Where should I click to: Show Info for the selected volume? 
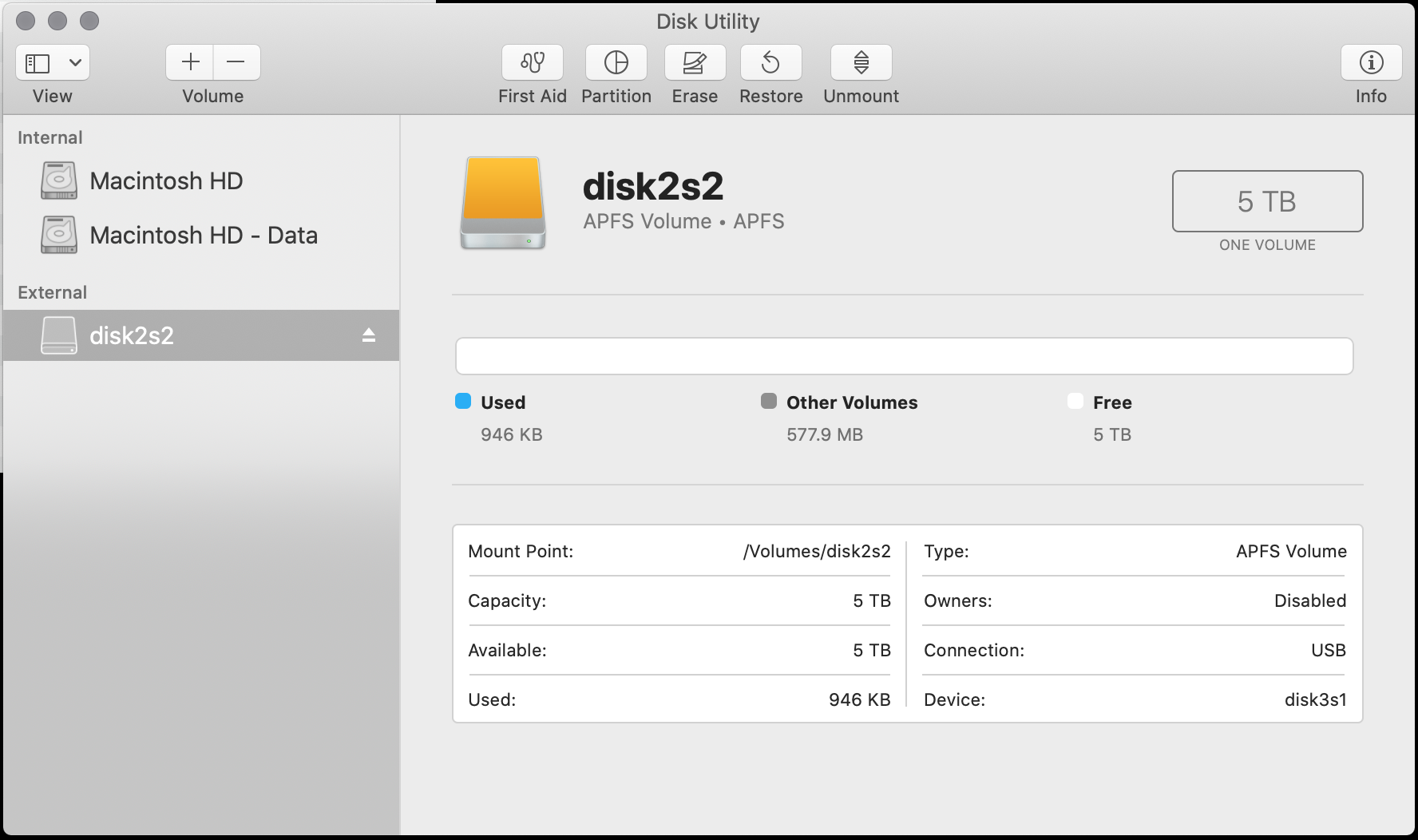(1371, 62)
